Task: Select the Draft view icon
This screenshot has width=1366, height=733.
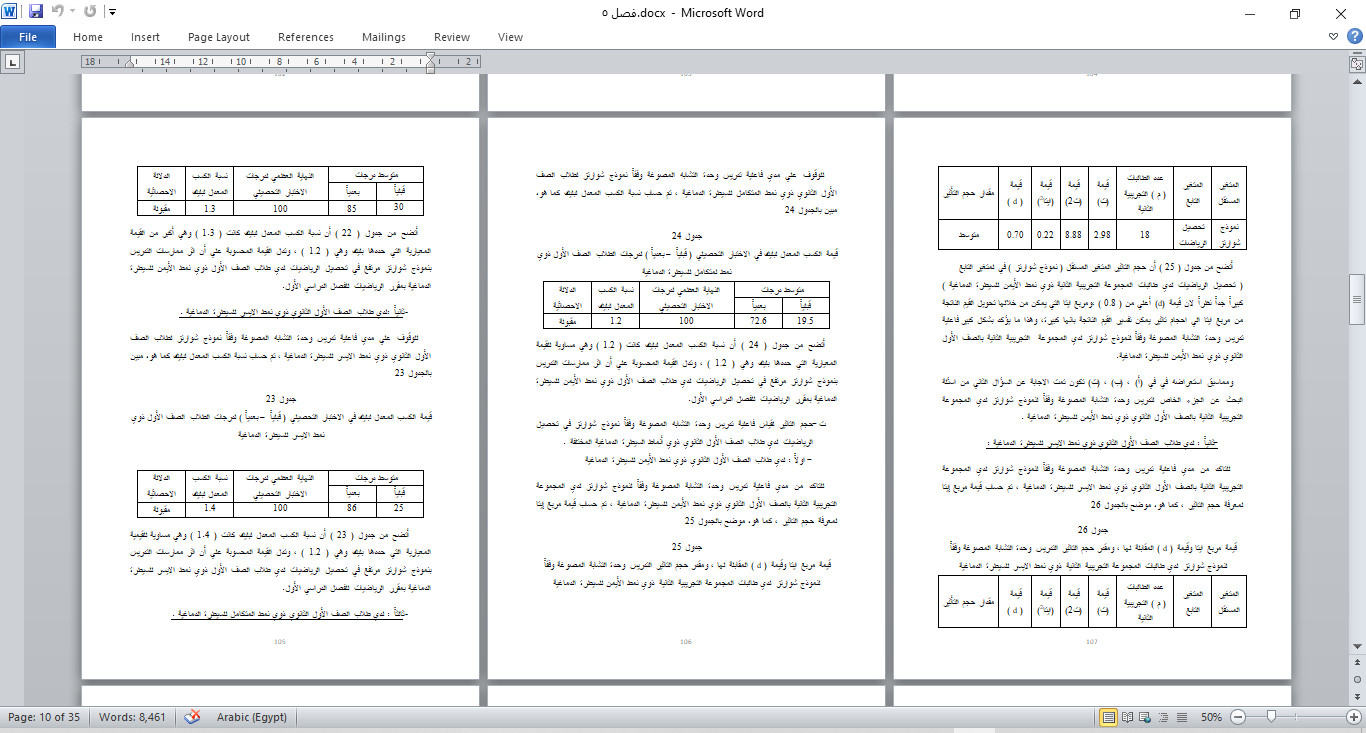Action: click(x=1181, y=717)
